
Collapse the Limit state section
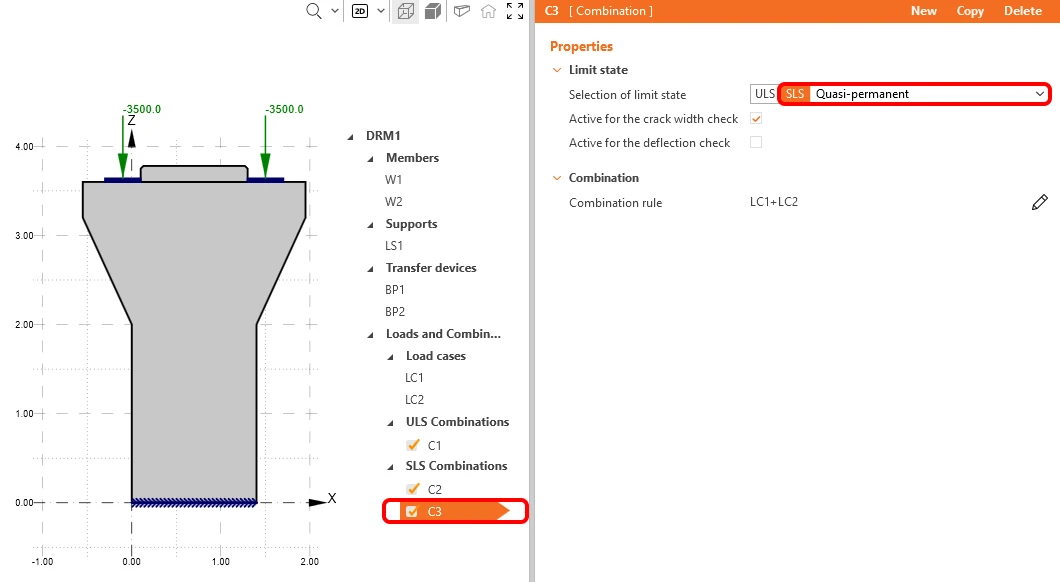[x=557, y=70]
